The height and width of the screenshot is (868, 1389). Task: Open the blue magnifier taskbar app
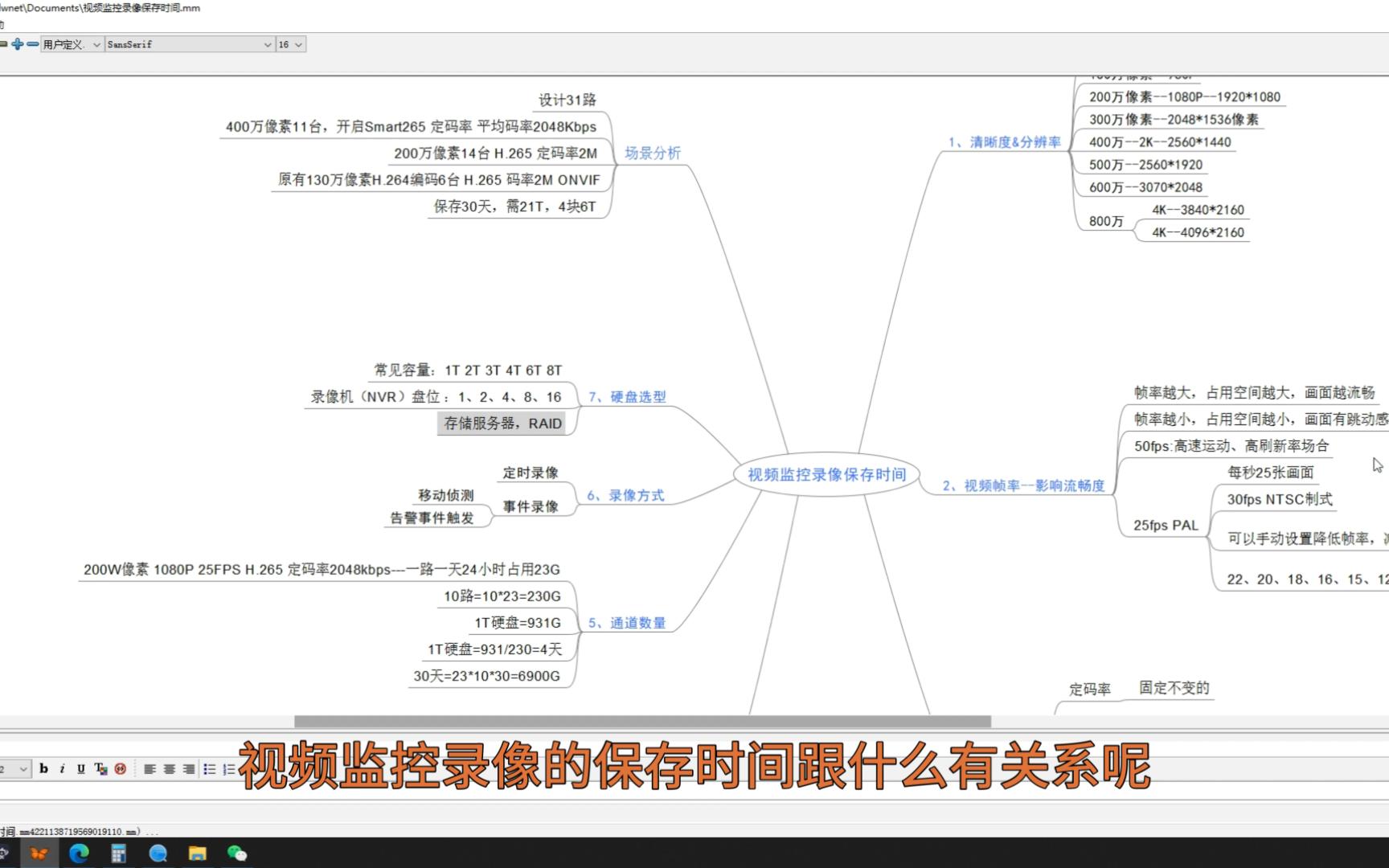158,854
